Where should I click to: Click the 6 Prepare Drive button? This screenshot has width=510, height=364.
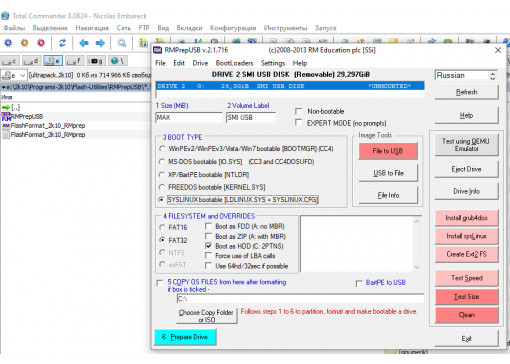(x=185, y=337)
